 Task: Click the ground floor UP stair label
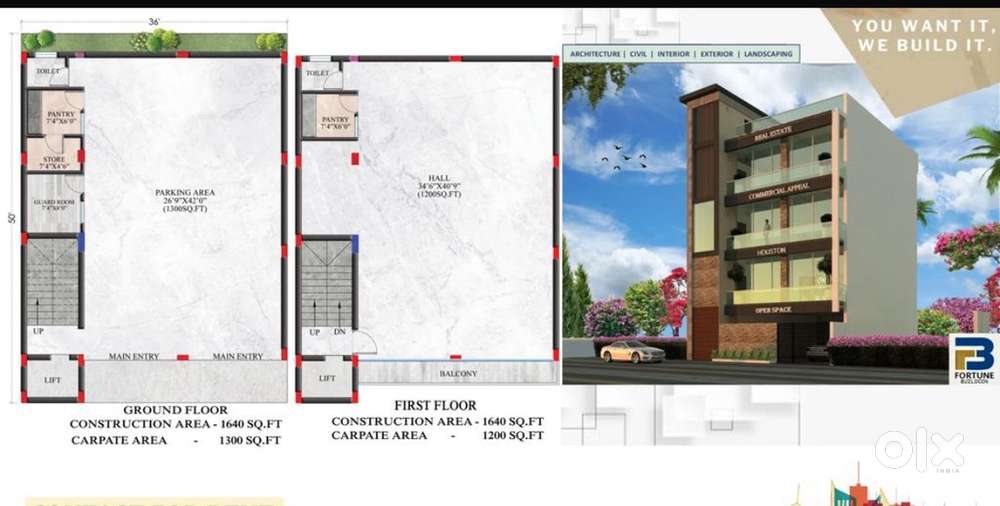click(38, 332)
